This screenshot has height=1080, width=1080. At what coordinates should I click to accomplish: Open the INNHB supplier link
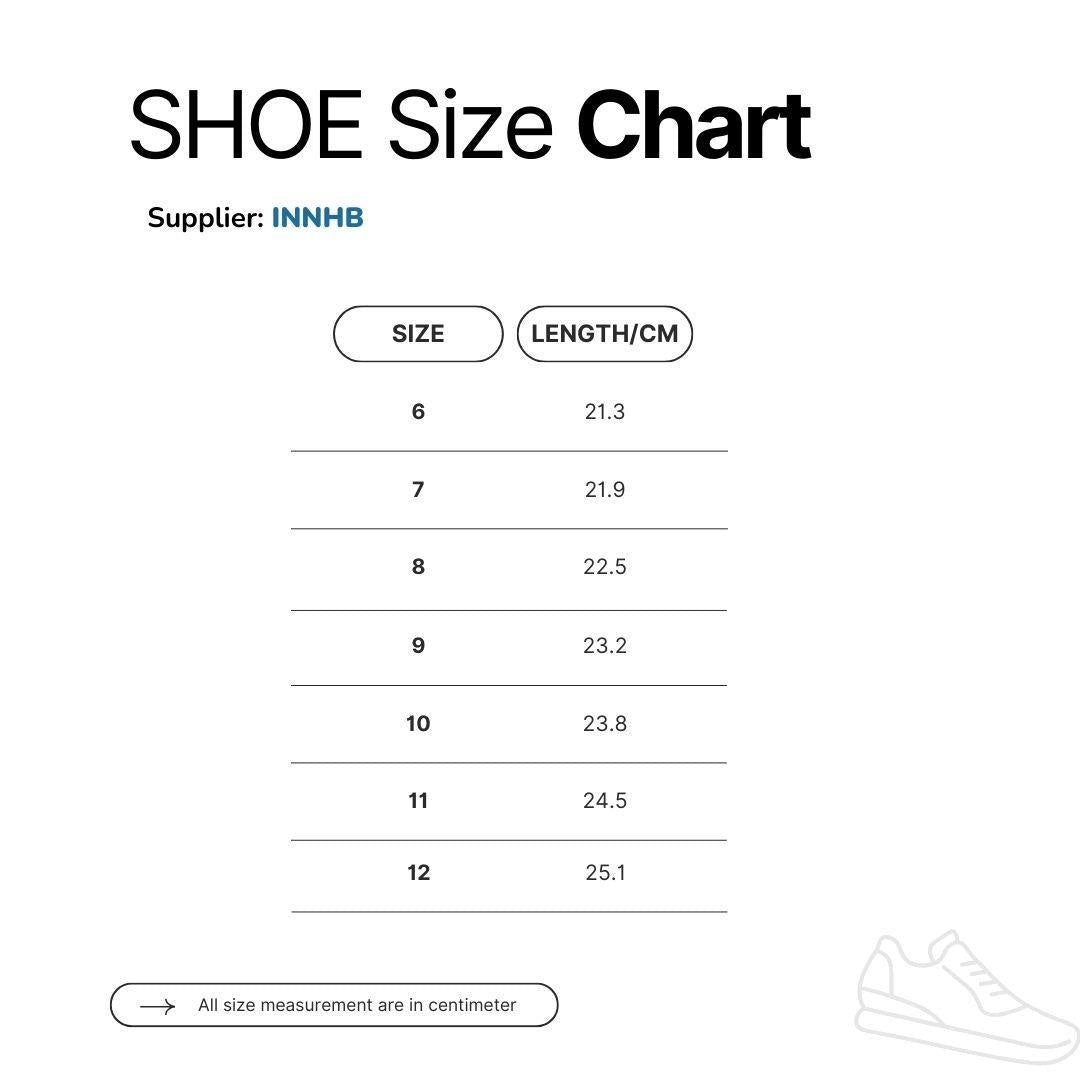click(x=317, y=218)
